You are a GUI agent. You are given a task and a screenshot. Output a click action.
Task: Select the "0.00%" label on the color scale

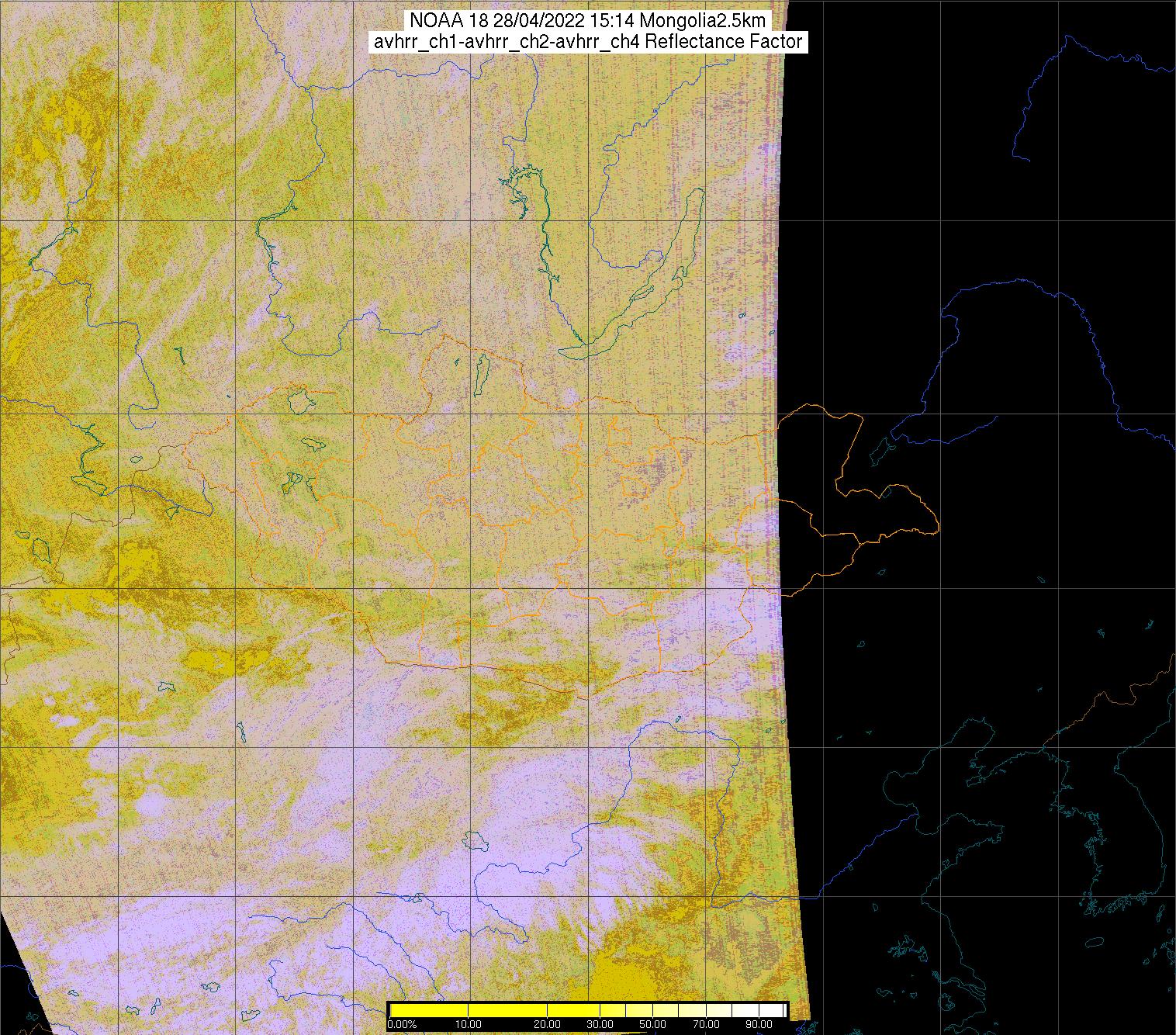pyautogui.click(x=402, y=1025)
